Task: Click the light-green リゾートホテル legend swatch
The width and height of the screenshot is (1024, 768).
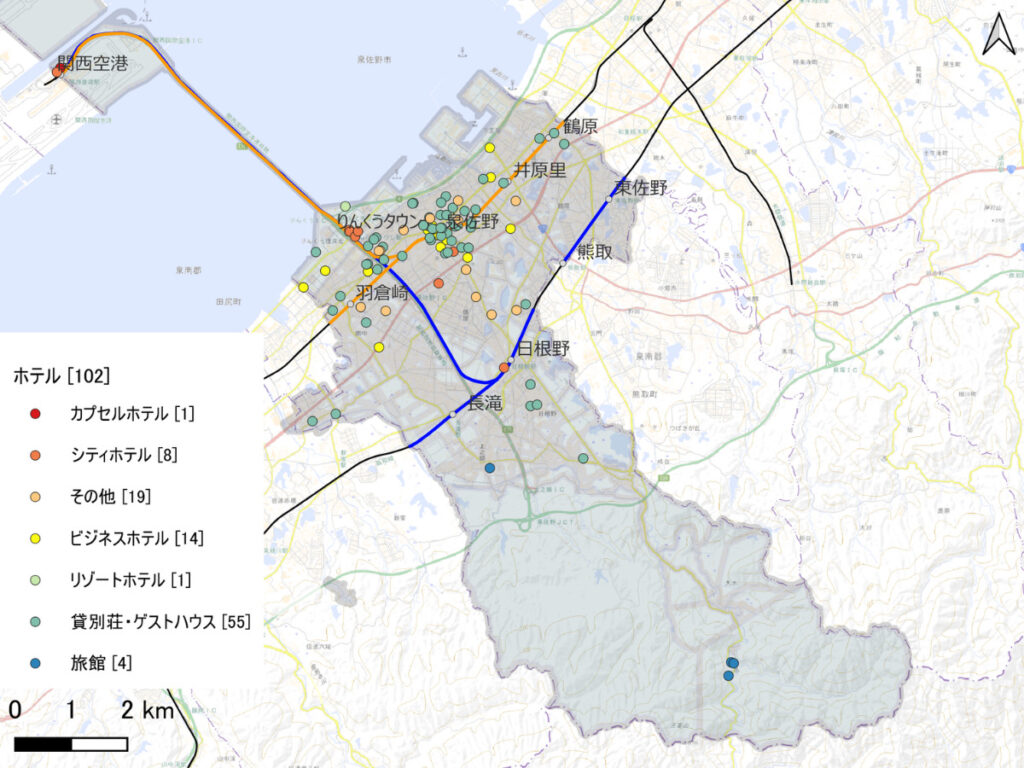Action: (x=35, y=580)
